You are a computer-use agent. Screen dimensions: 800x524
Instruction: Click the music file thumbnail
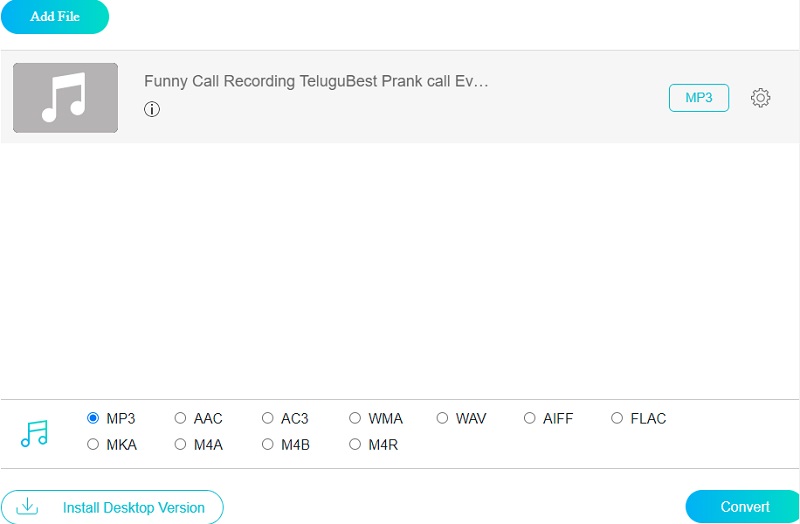(x=65, y=98)
